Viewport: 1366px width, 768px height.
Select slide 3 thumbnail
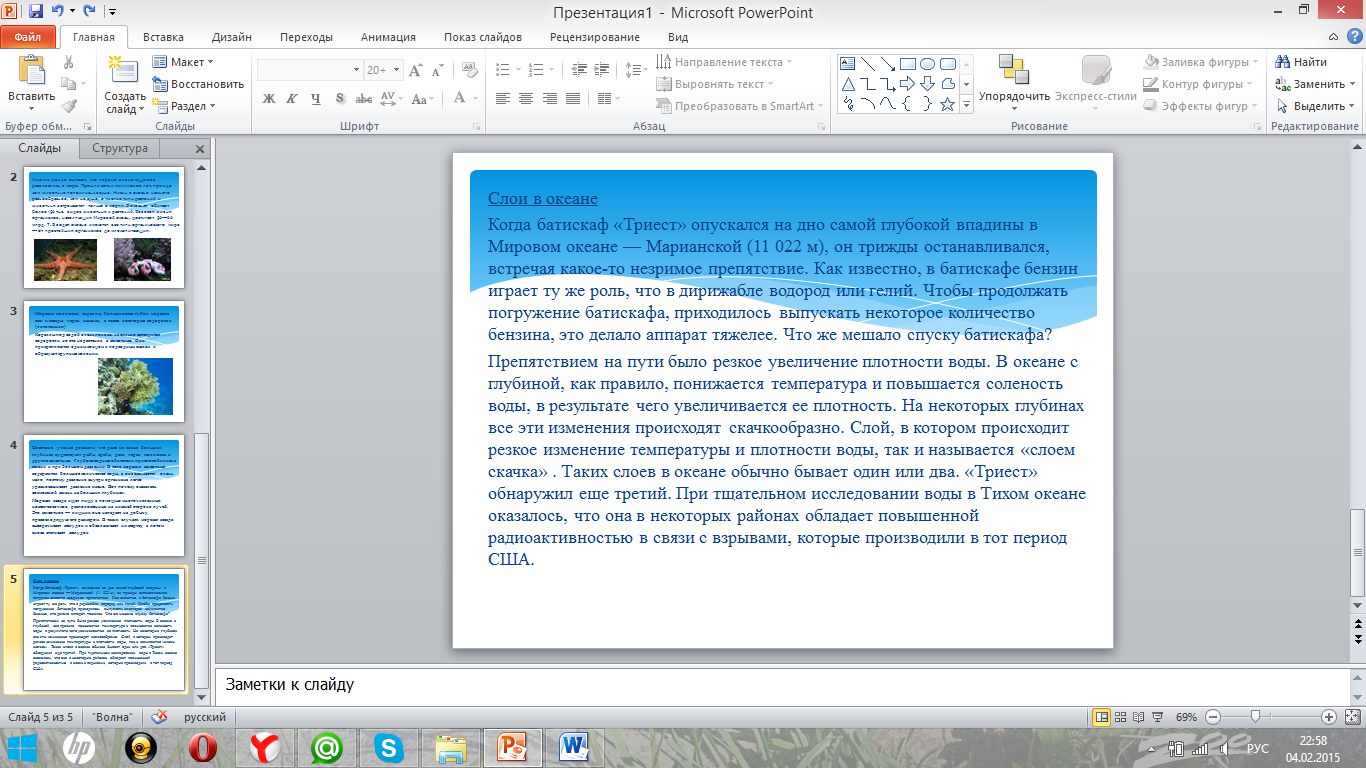tap(104, 362)
